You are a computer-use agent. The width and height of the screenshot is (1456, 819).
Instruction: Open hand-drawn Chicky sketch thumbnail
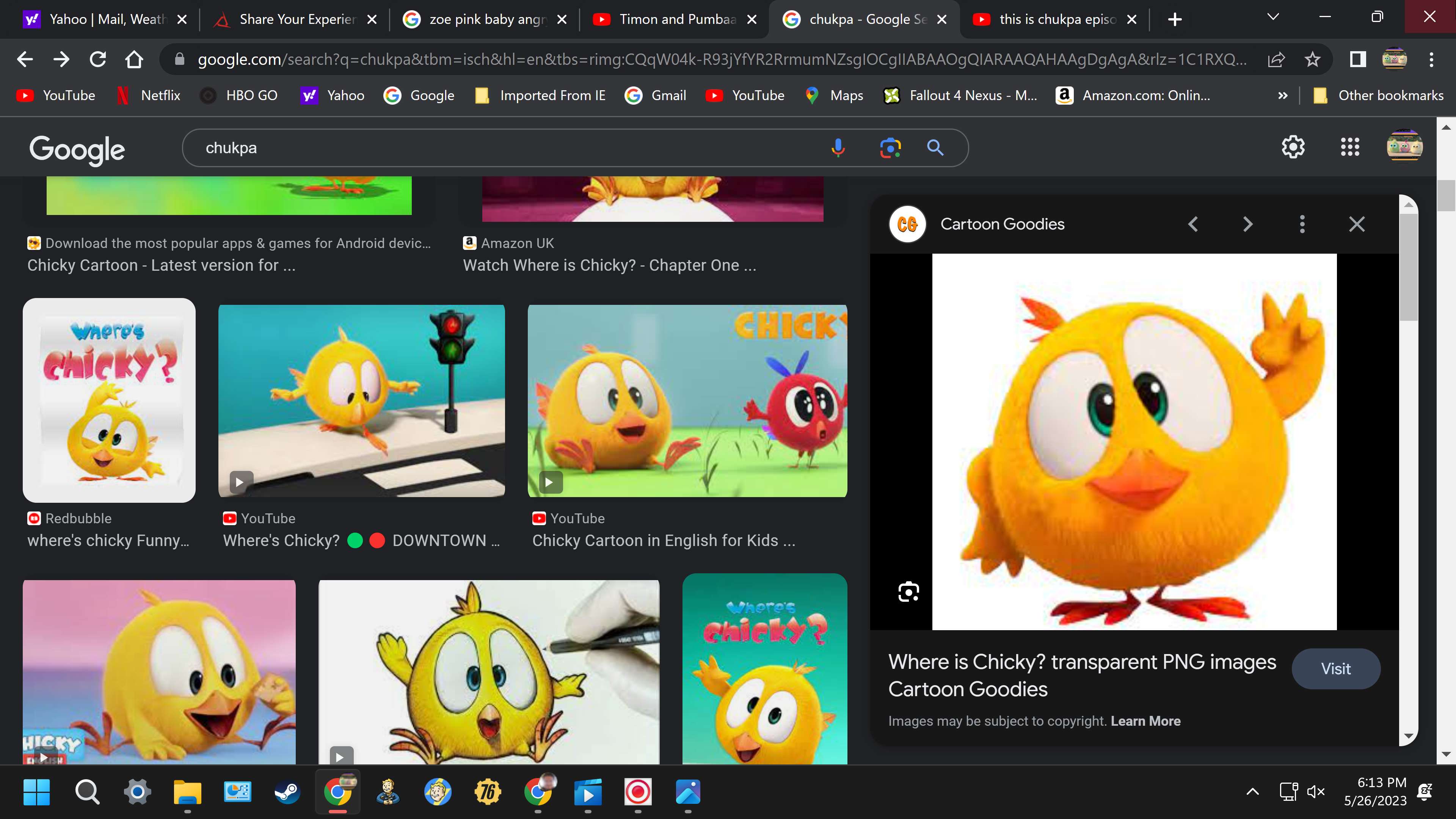[489, 672]
